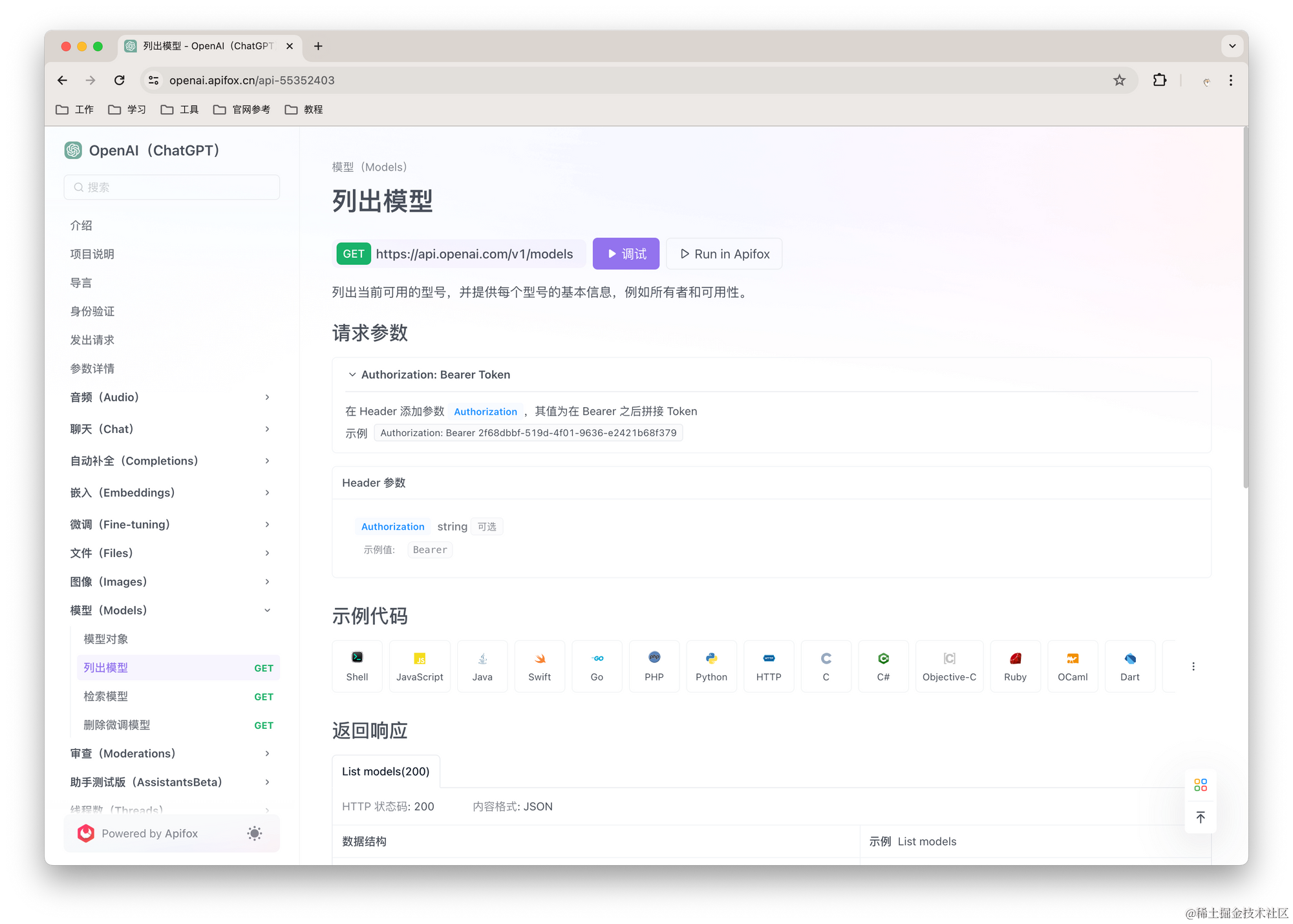Go back in browser history
This screenshot has height=924, width=1293.
point(62,80)
